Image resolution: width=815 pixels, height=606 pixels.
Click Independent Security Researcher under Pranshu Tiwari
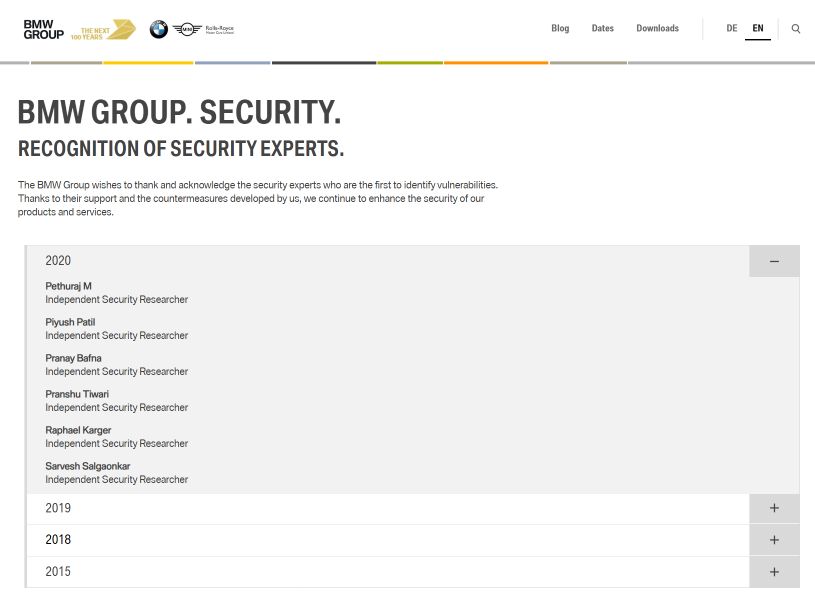click(116, 407)
